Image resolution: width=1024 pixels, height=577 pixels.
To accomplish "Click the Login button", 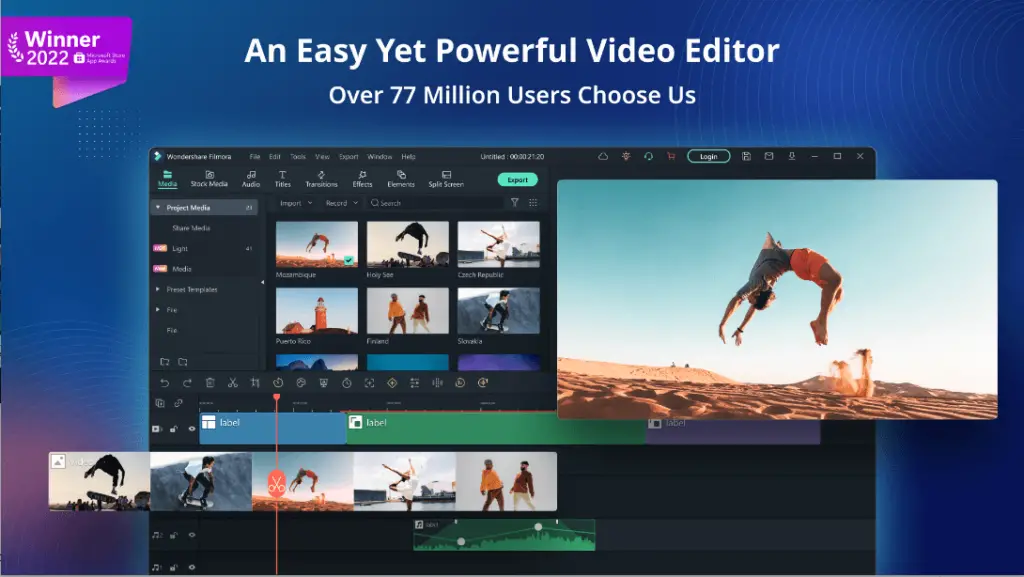I will tap(709, 157).
